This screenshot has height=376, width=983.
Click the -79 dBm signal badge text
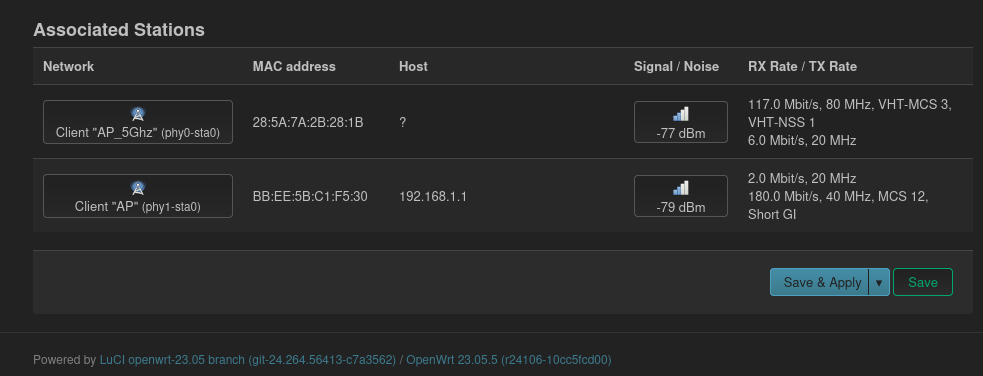tap(681, 207)
